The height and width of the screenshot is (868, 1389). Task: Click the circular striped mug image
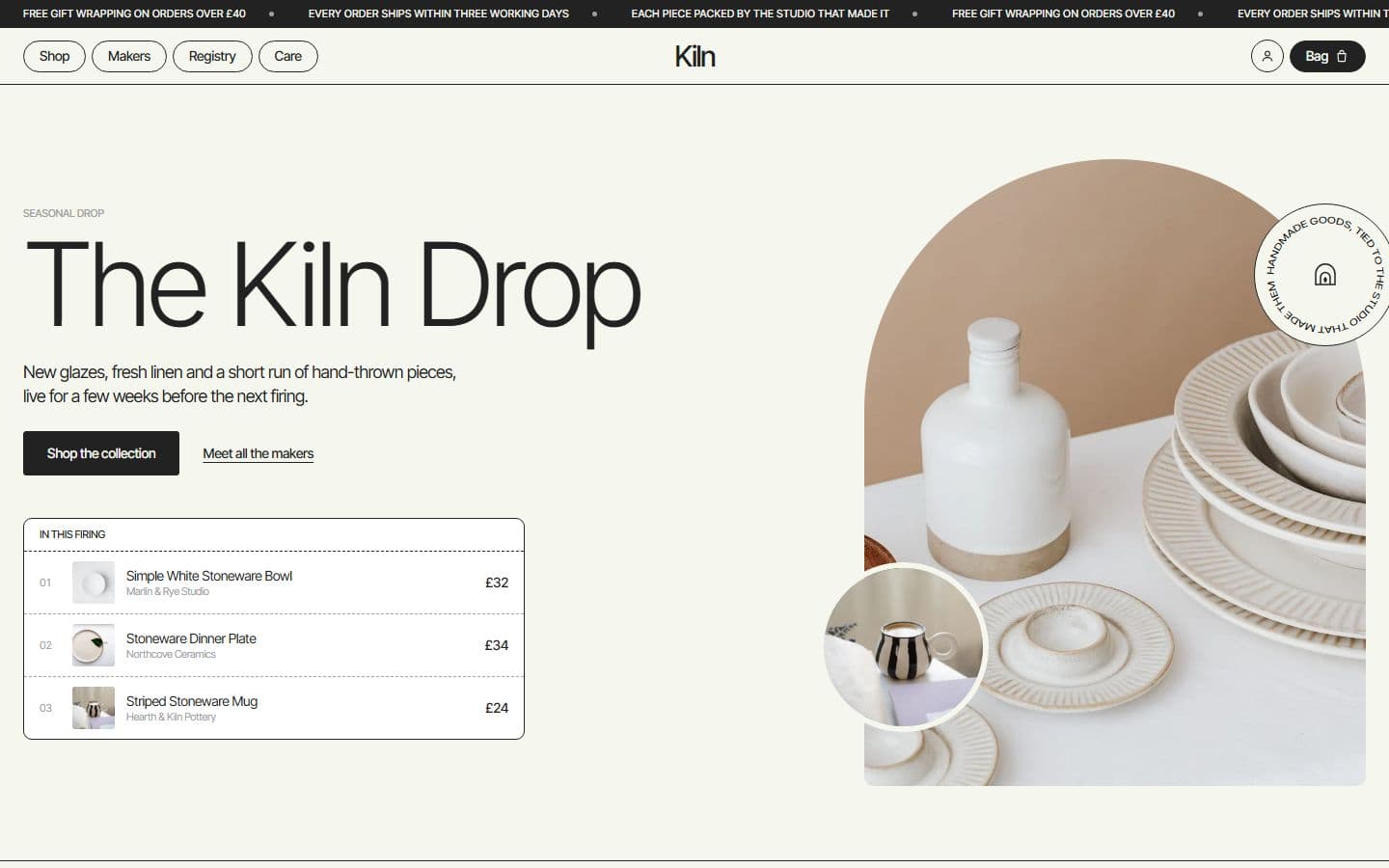pyautogui.click(x=905, y=646)
